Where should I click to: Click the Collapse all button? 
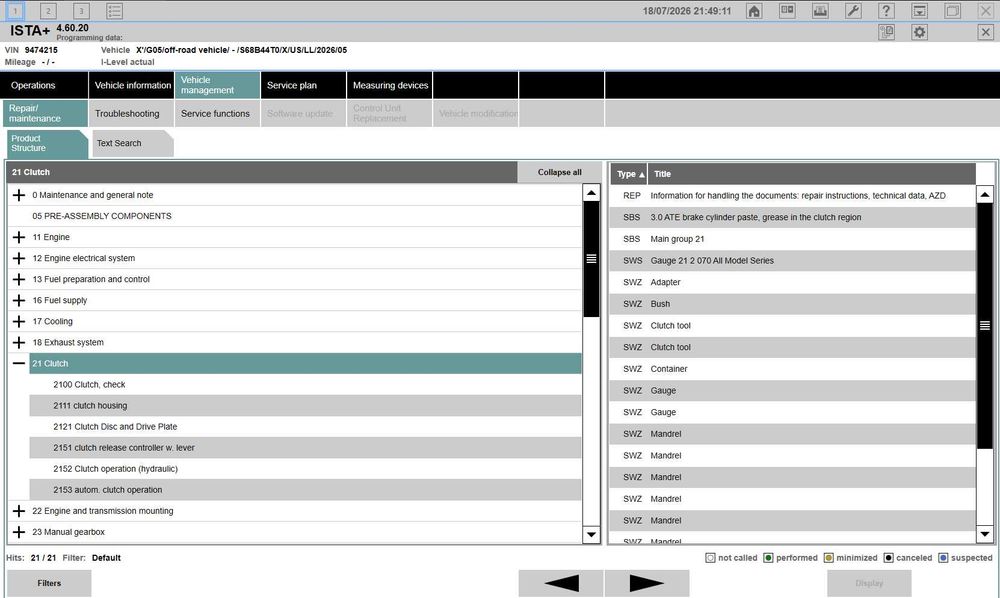click(559, 172)
